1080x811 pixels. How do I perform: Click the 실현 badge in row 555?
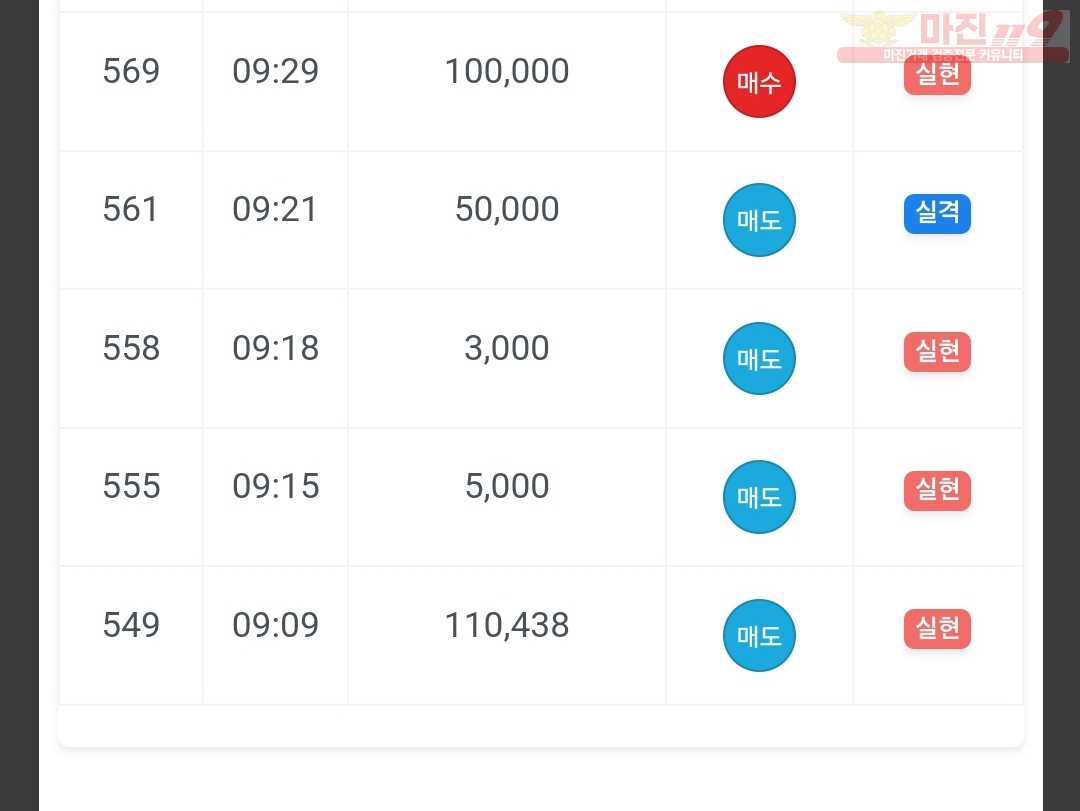click(937, 491)
